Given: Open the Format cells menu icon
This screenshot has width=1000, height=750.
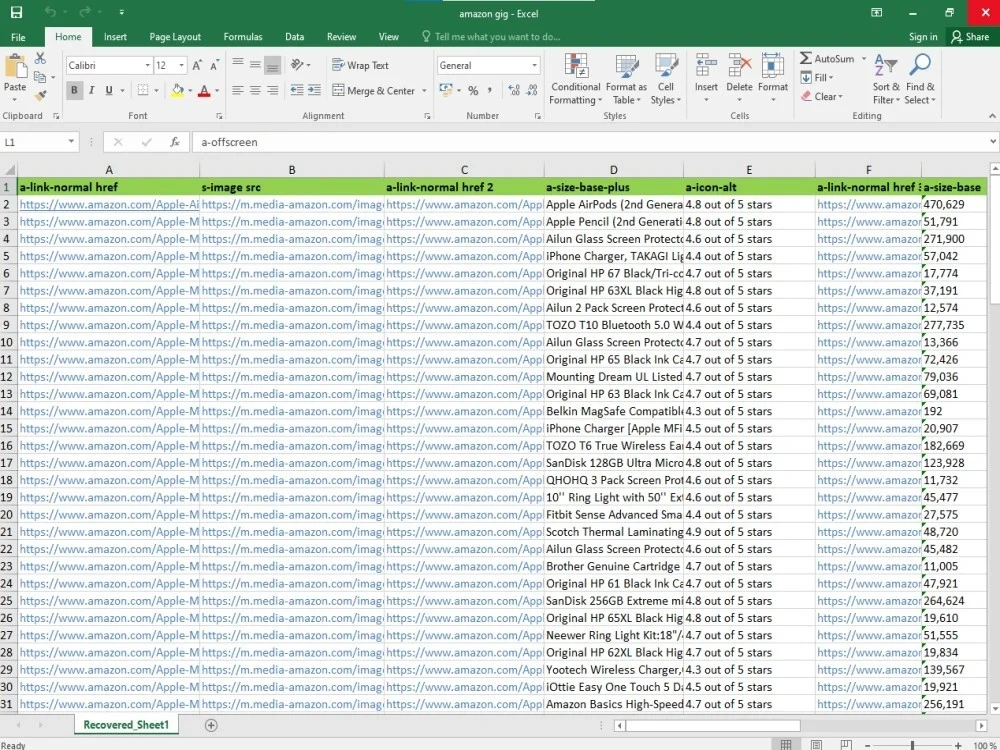Looking at the screenshot, I should pos(773,65).
